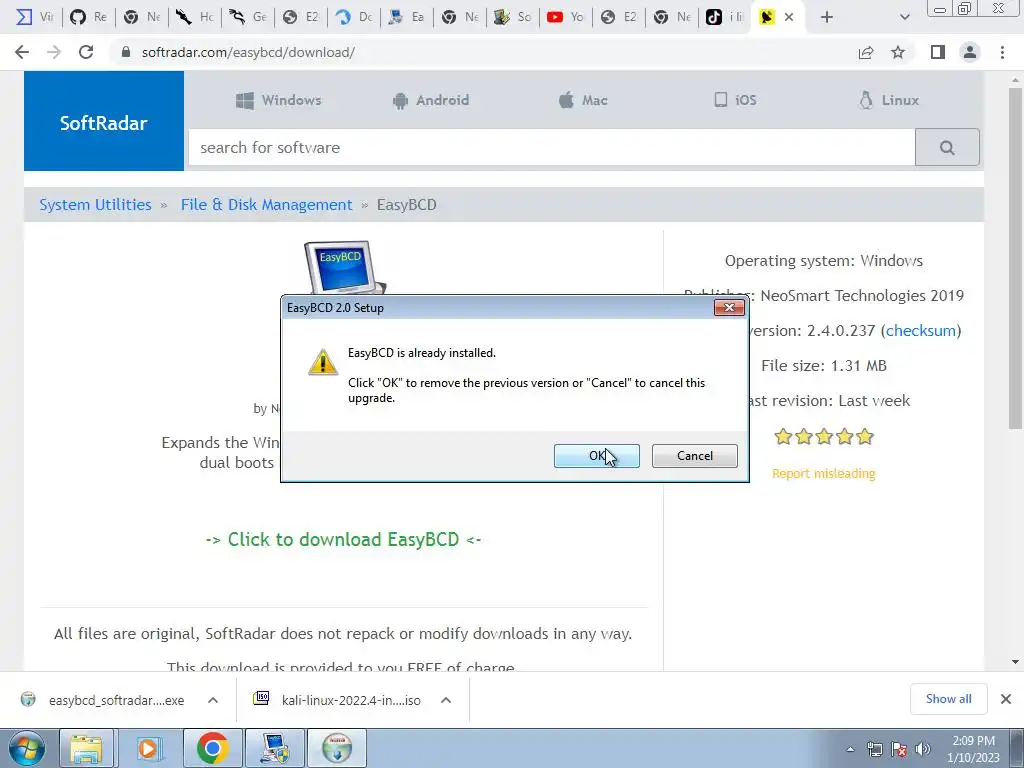The width and height of the screenshot is (1024, 768).
Task: Click the browser forward arrow
Action: [54, 52]
